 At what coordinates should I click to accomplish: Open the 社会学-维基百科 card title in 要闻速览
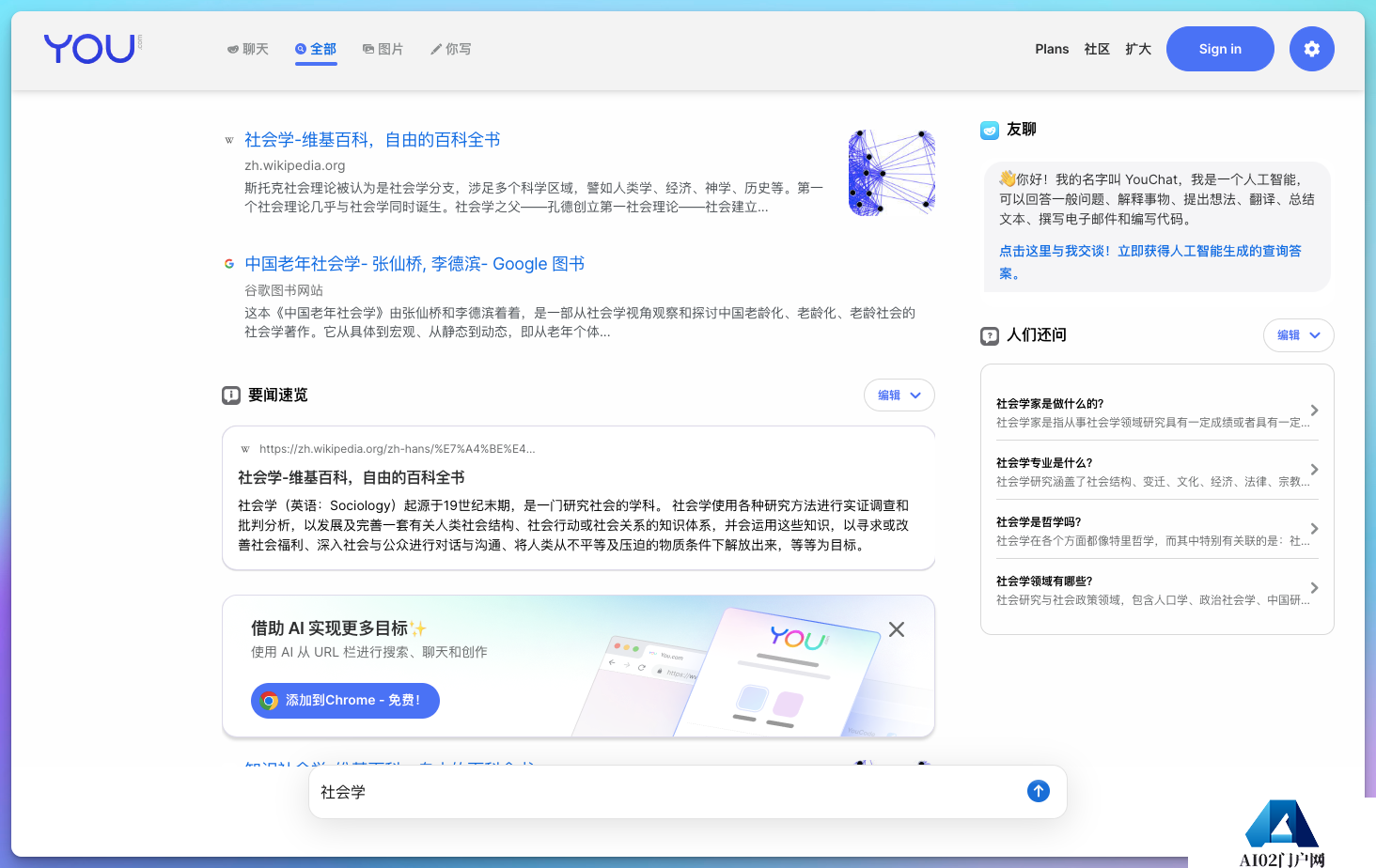point(352,477)
